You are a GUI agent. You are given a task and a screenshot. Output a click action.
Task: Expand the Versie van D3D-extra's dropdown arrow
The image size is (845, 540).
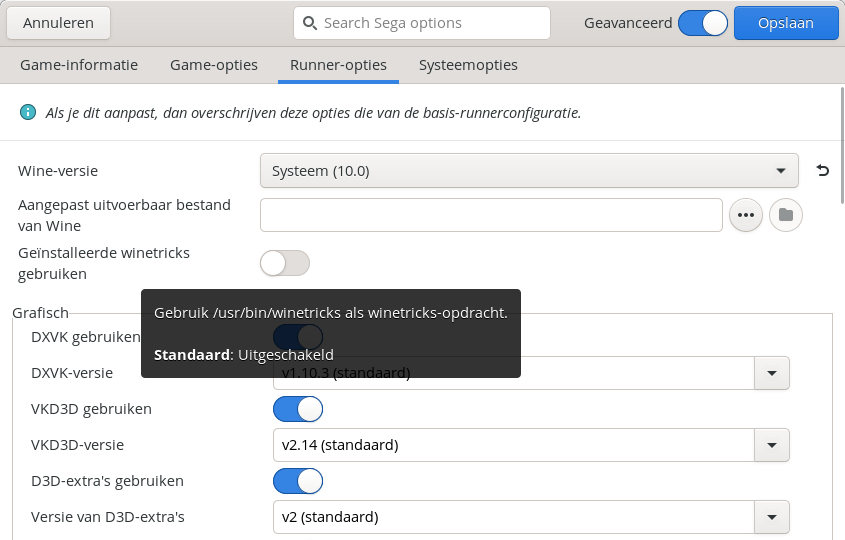pos(772,517)
